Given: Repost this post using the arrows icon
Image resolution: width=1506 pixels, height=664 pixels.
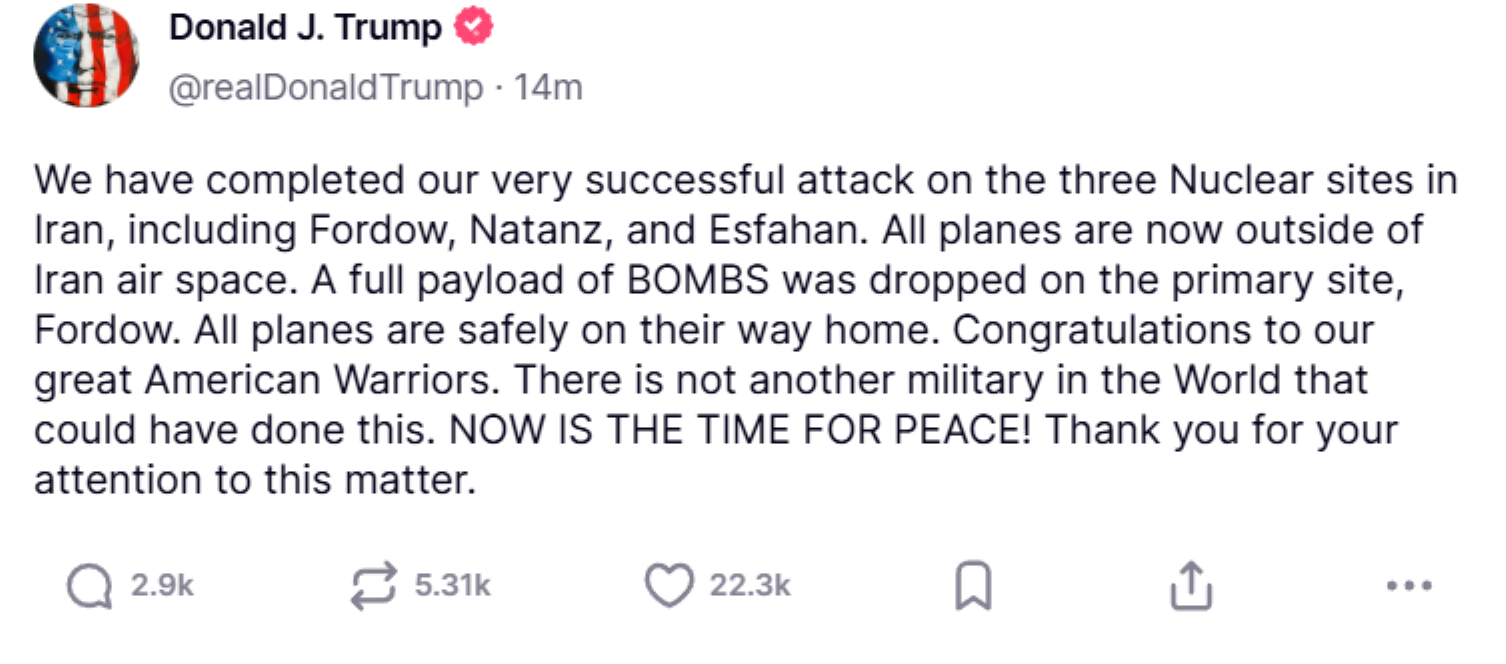Looking at the screenshot, I should point(375,586).
